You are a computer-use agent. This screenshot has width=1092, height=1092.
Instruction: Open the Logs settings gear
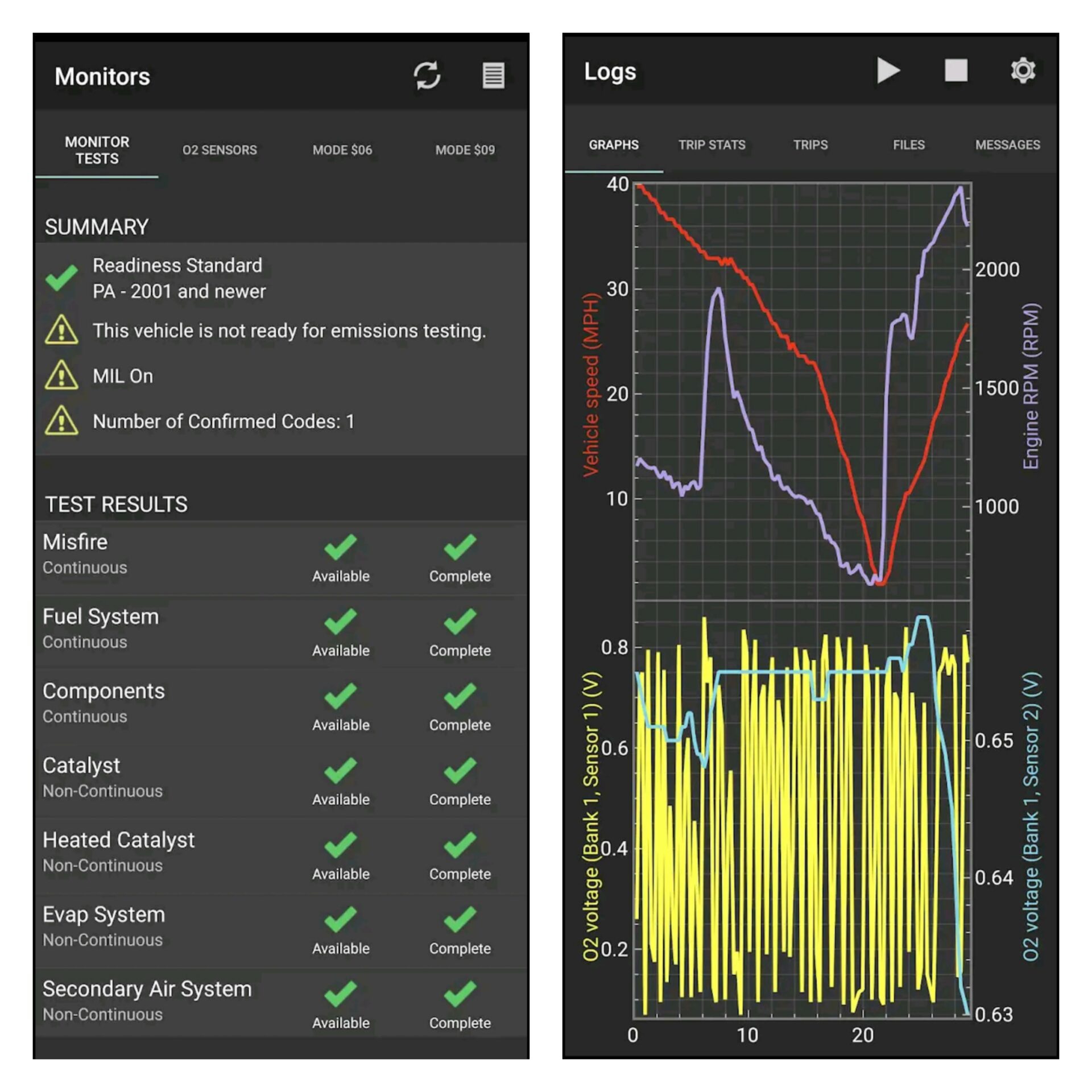pos(1022,71)
